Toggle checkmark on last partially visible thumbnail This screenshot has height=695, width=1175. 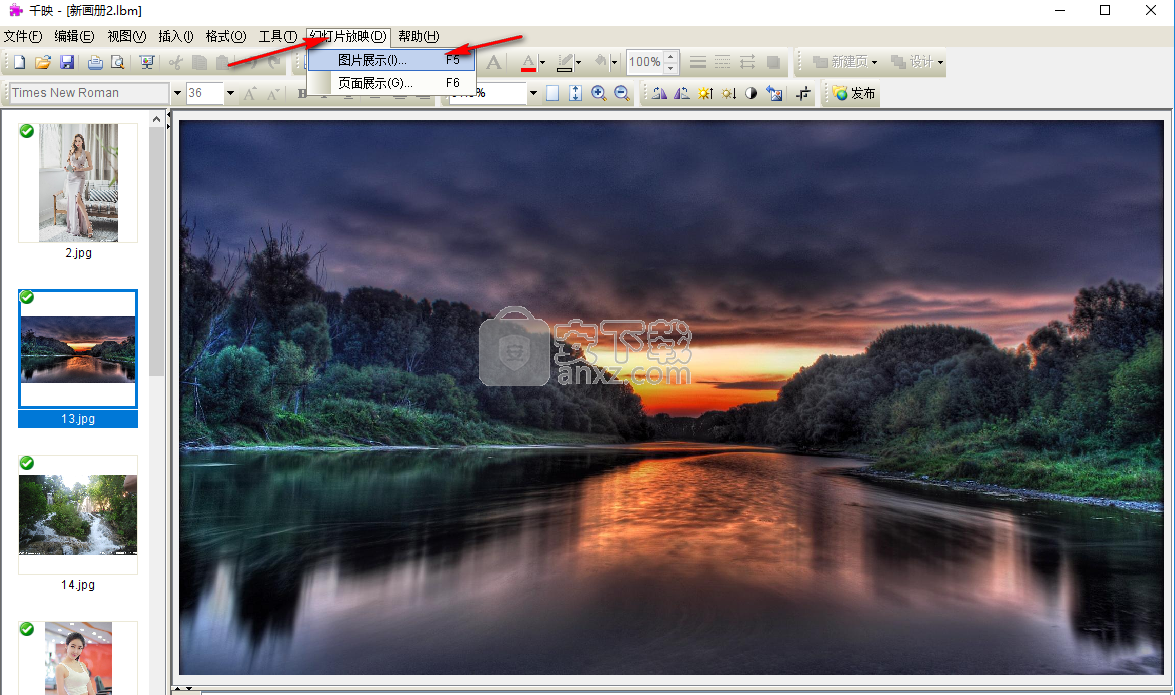27,628
